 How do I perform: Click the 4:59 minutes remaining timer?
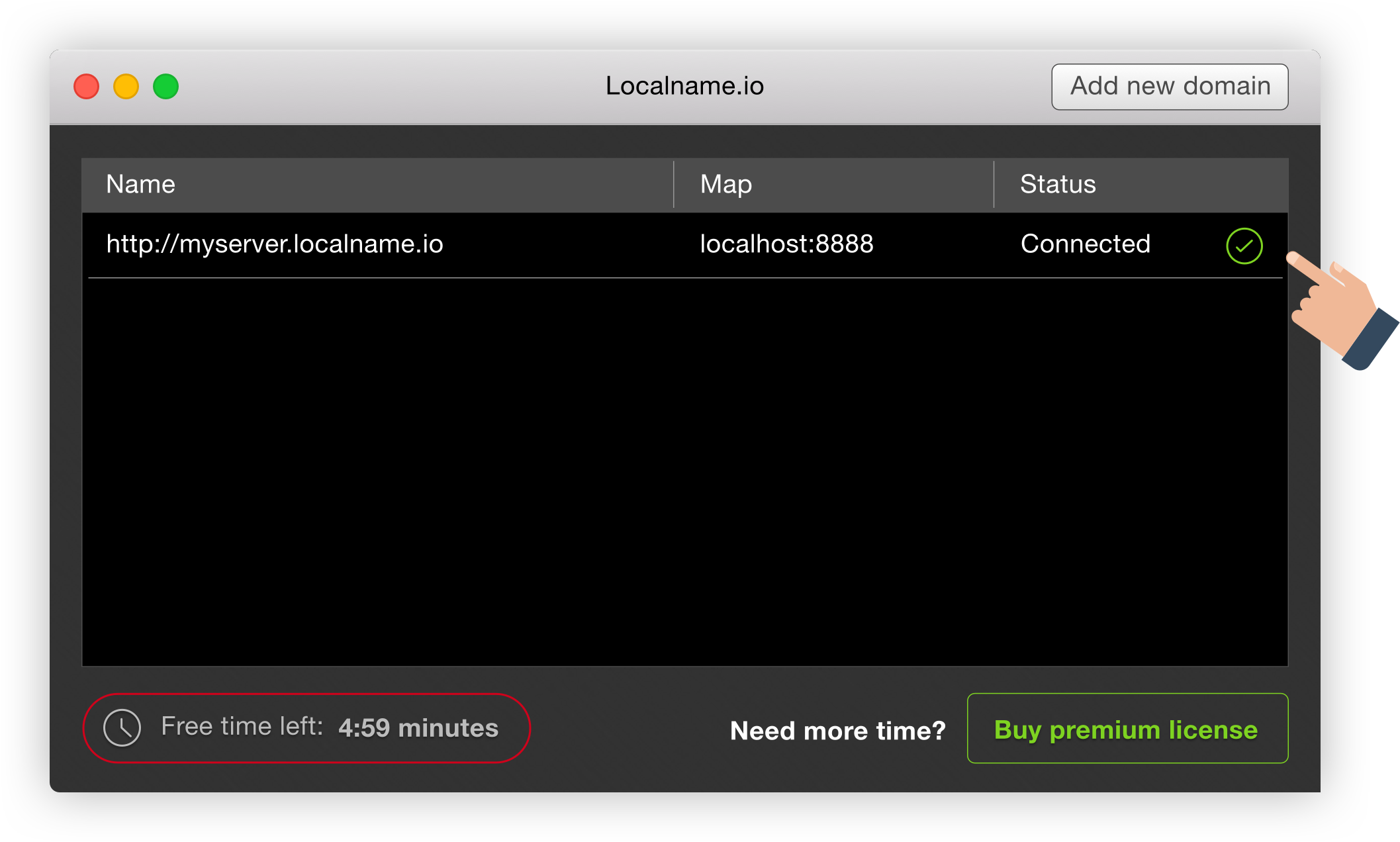(x=418, y=728)
